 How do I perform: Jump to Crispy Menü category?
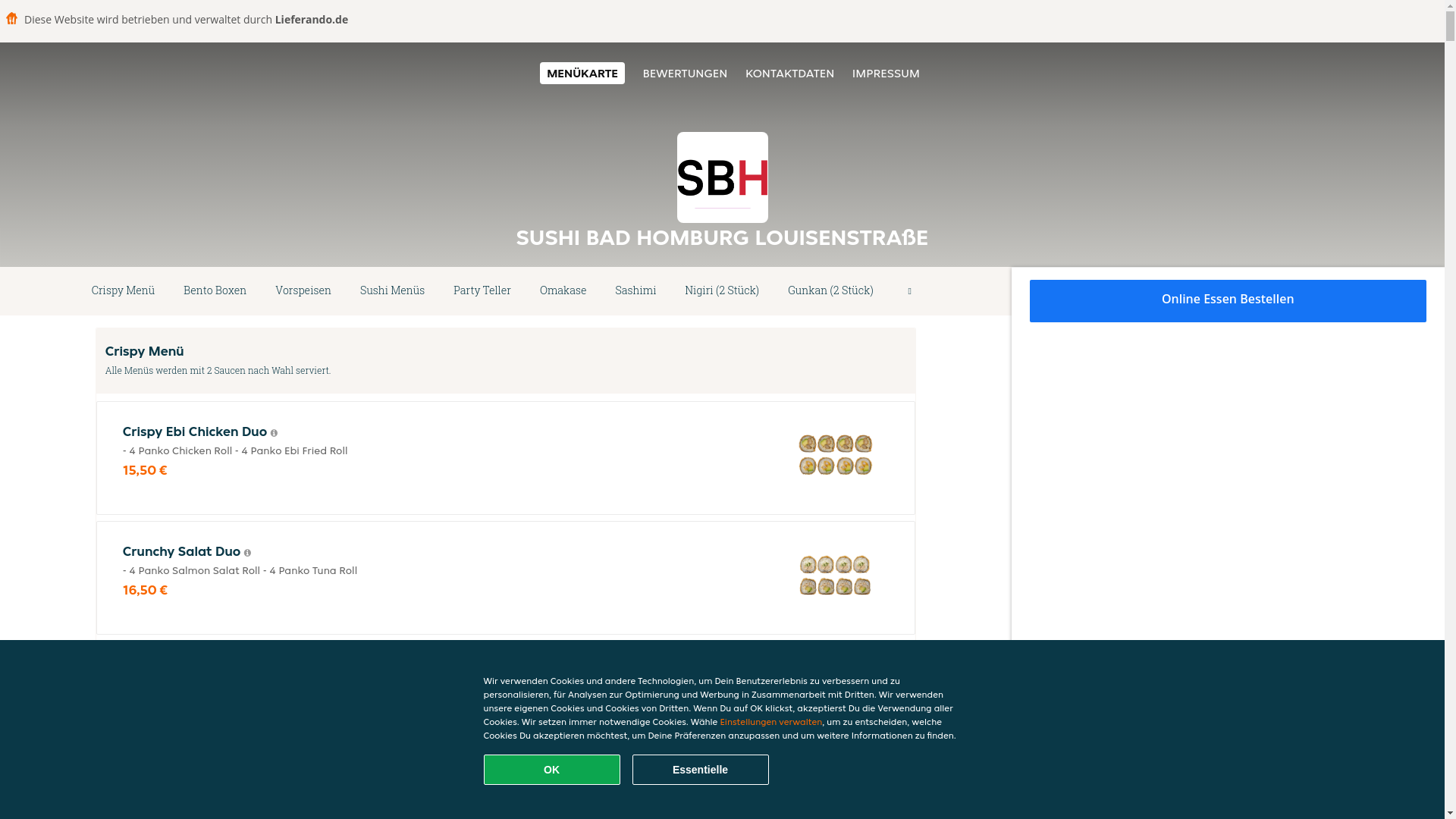coord(123,290)
